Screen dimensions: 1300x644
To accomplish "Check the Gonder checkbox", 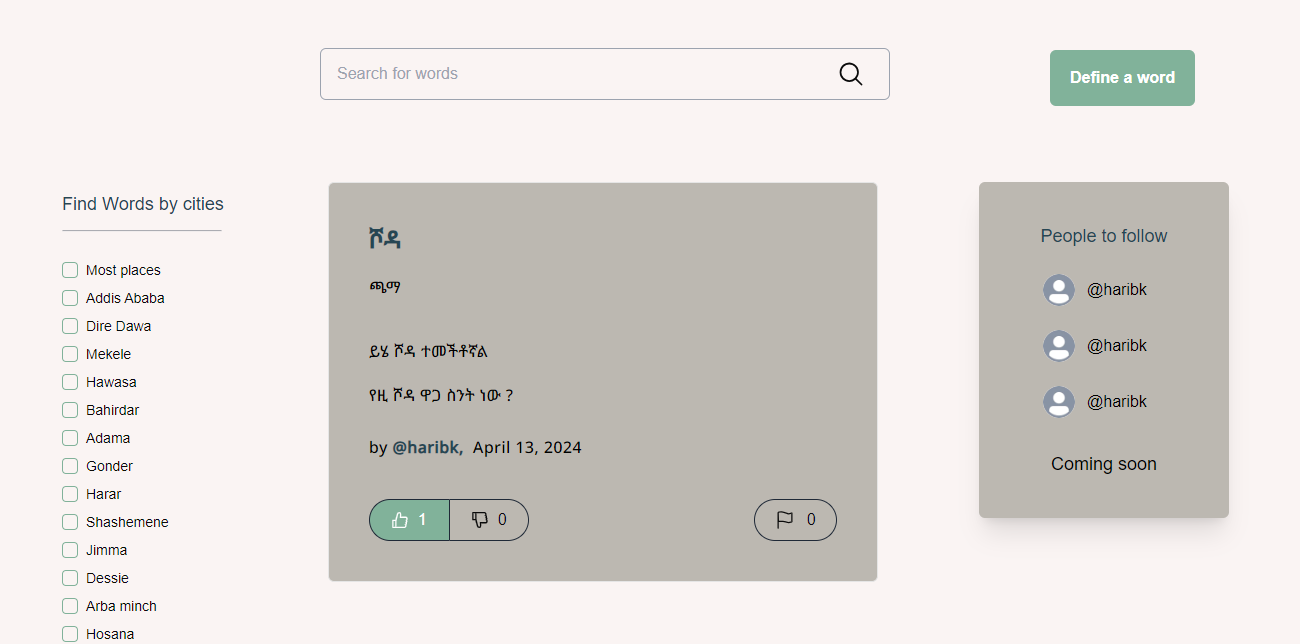I will 70,466.
